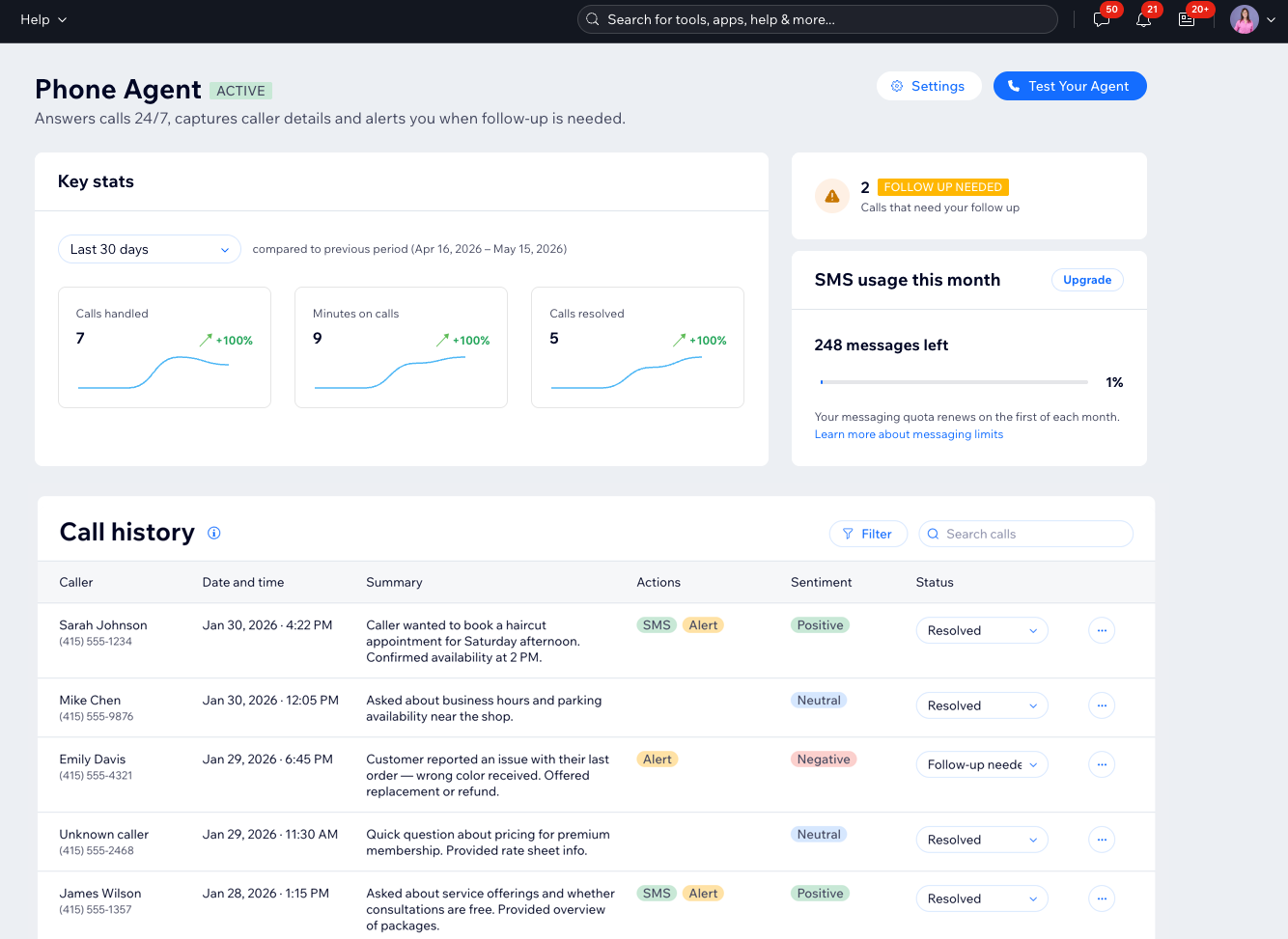Open more actions menu for Unknown caller
The image size is (1288, 939).
[1102, 840]
